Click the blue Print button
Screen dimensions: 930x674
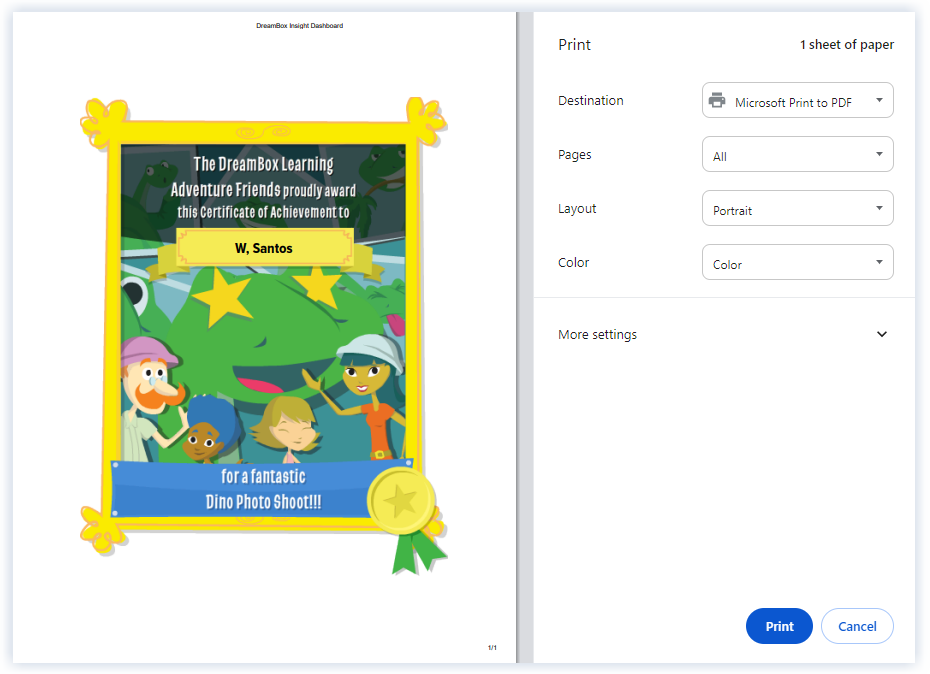779,626
